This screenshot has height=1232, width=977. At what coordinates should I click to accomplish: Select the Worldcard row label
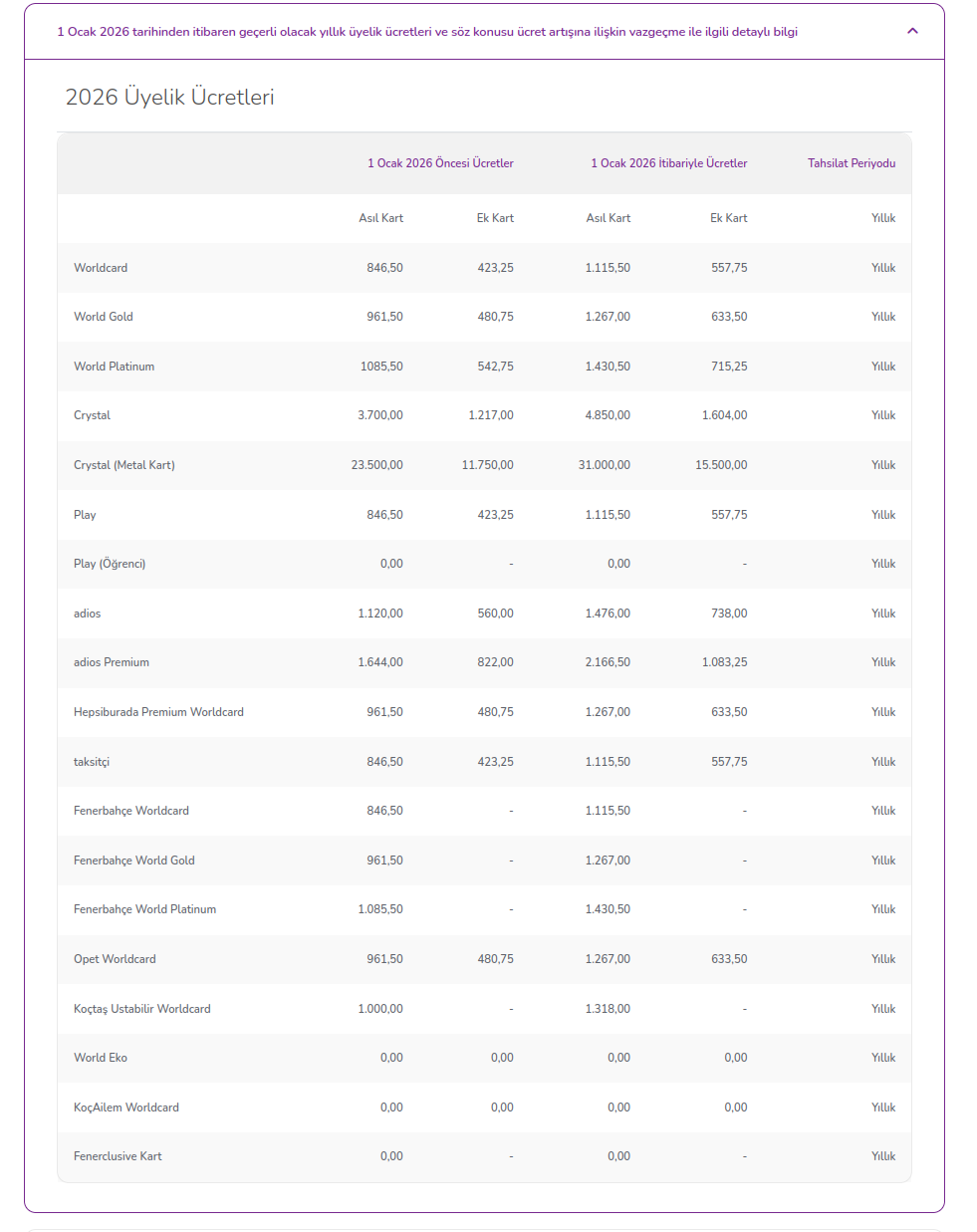[101, 268]
